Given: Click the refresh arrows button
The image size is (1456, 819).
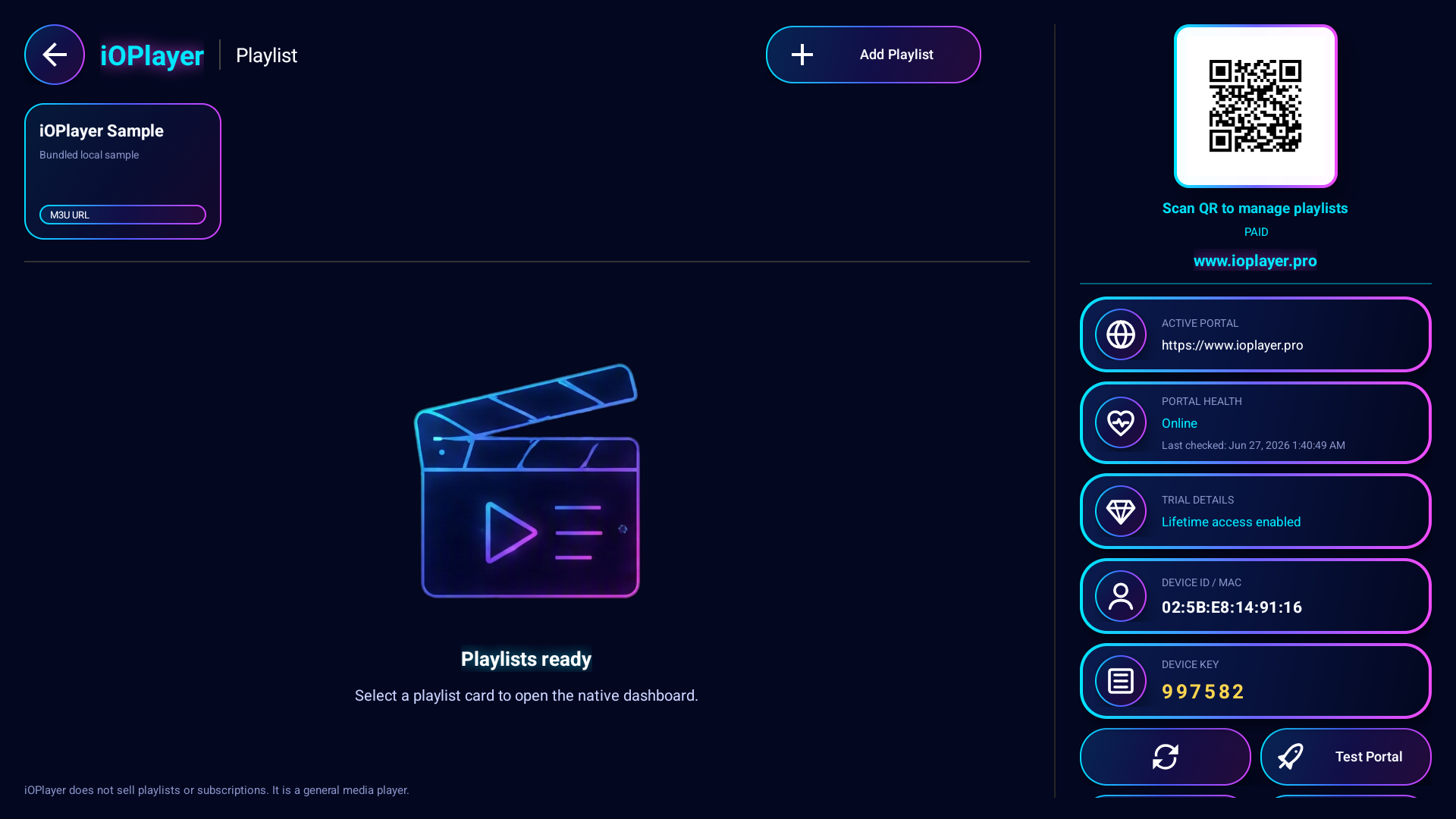Looking at the screenshot, I should click(1165, 757).
